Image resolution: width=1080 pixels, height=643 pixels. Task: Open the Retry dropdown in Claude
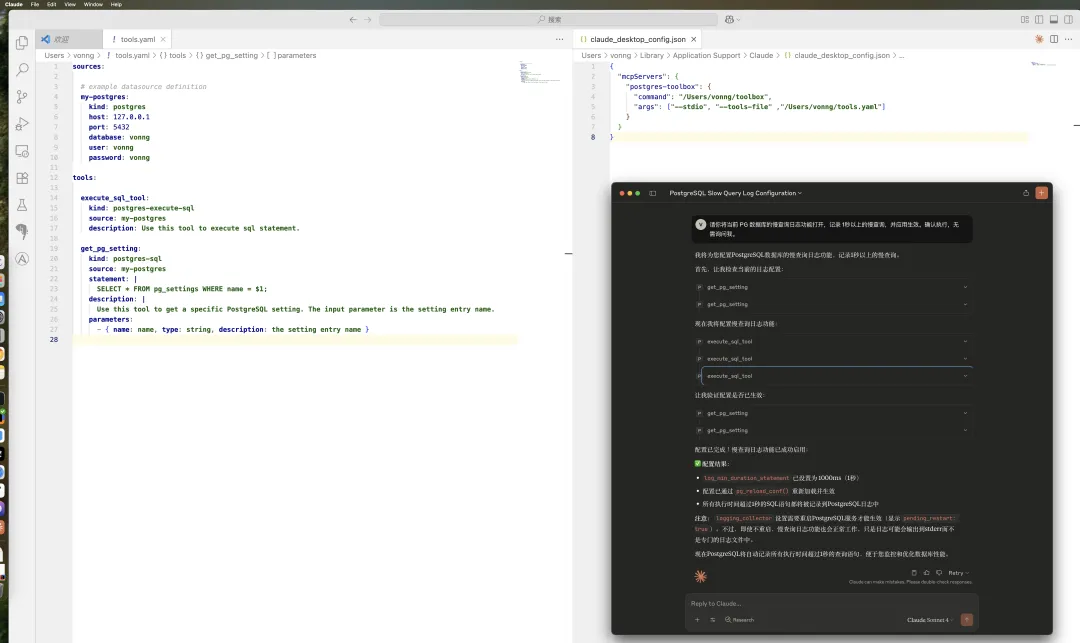[x=958, y=573]
